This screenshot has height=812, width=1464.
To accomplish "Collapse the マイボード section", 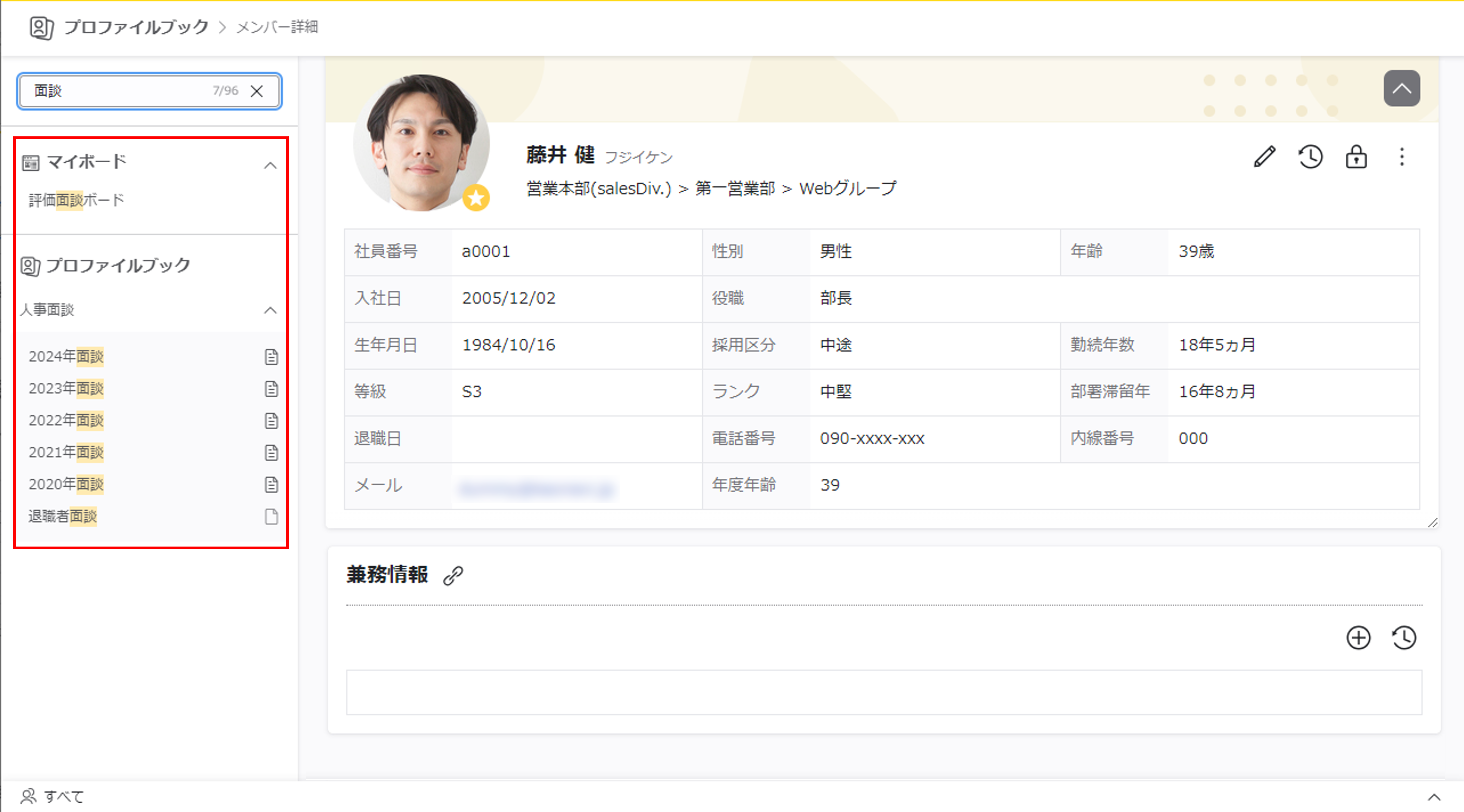I will pyautogui.click(x=271, y=165).
